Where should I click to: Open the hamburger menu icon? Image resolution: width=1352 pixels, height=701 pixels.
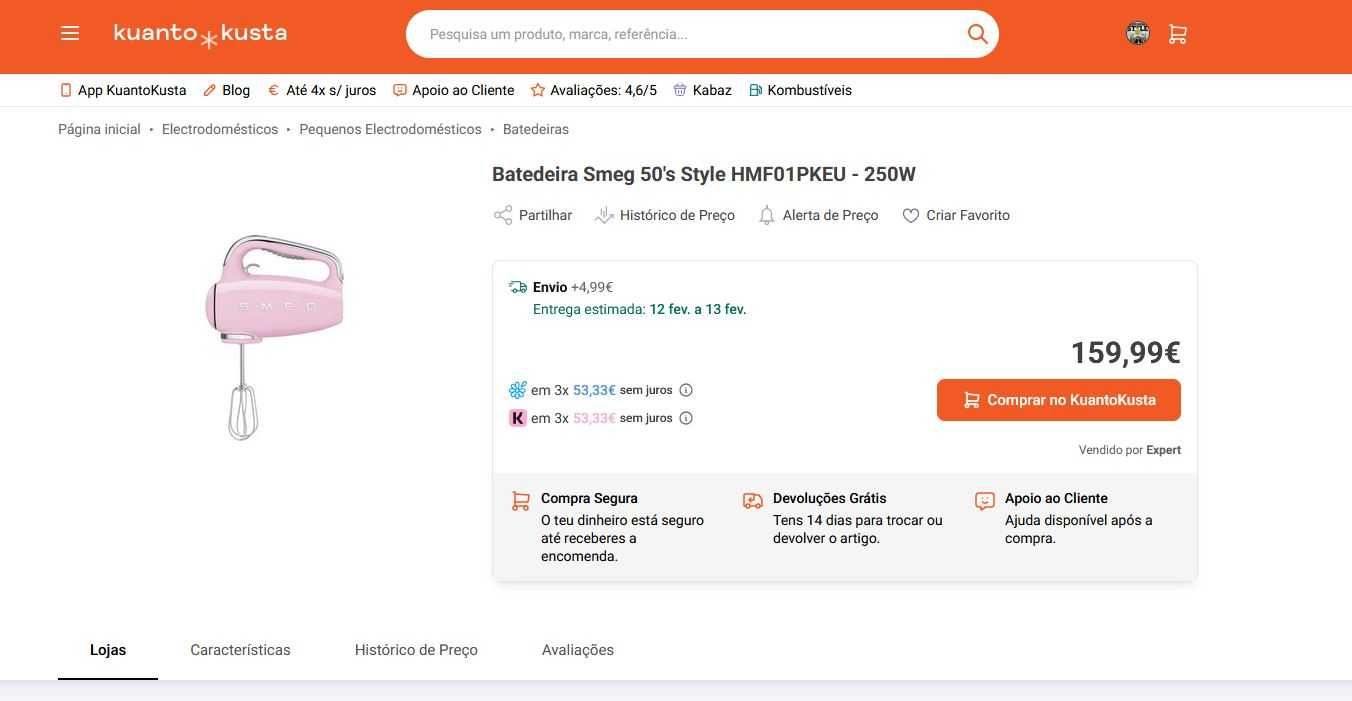(70, 33)
